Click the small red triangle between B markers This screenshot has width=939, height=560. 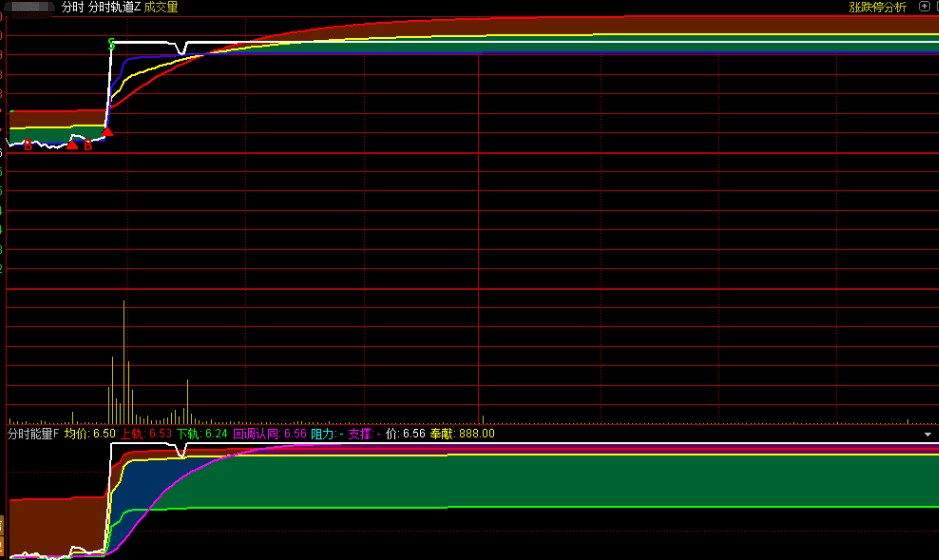pos(72,145)
